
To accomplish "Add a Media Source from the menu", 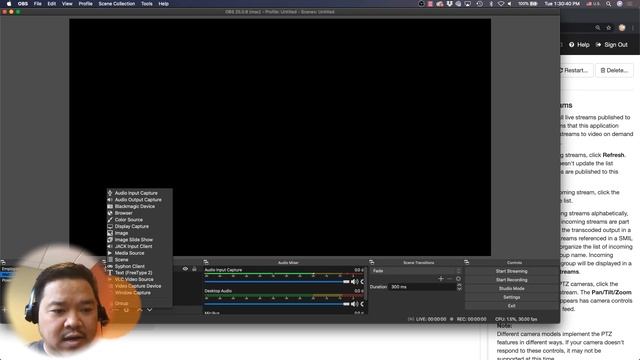I will [x=139, y=253].
